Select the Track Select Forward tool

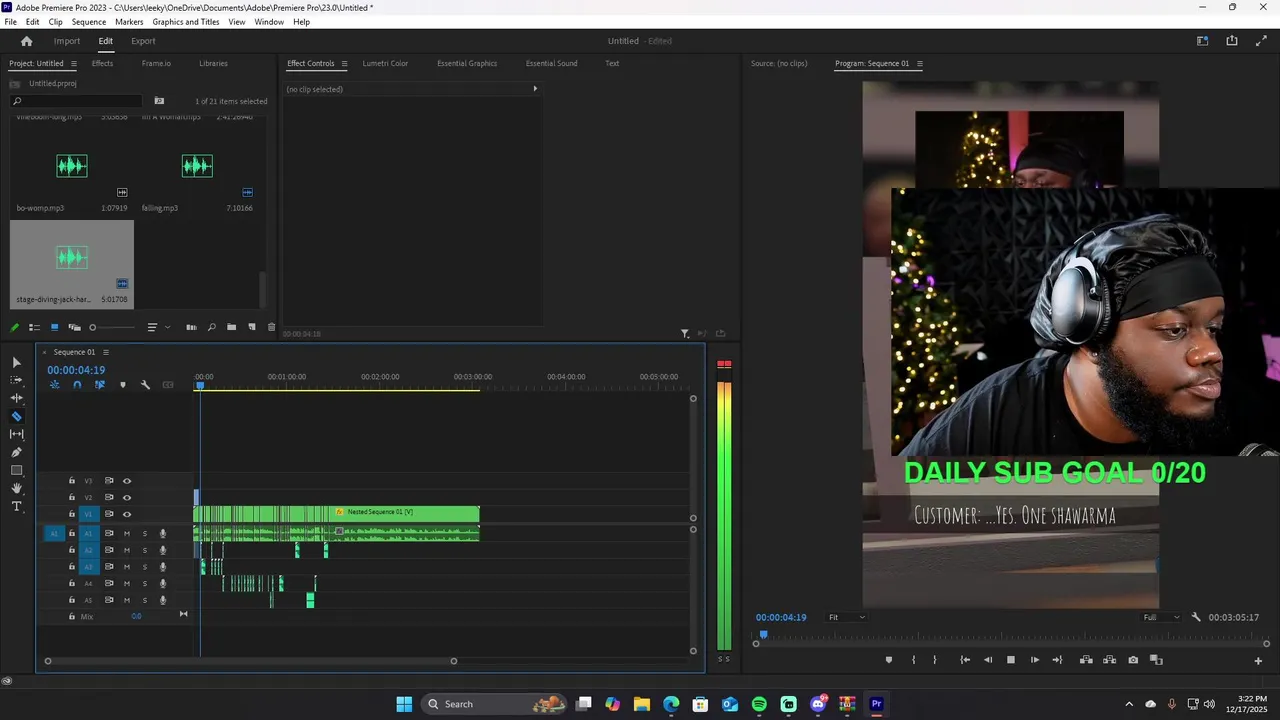pos(16,380)
